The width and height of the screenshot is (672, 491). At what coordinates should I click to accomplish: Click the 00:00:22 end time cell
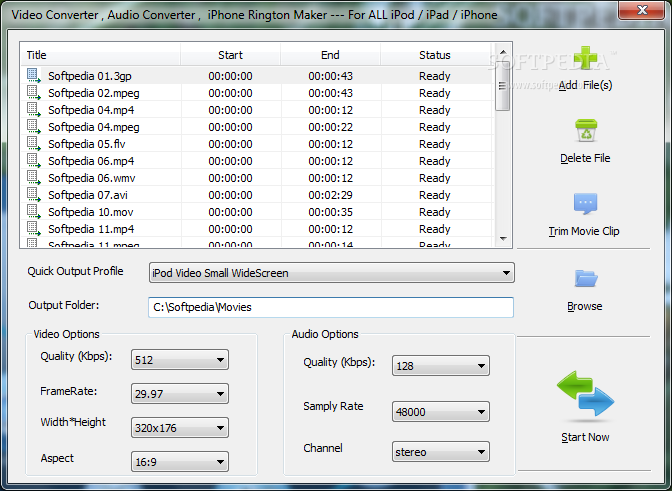[330, 127]
